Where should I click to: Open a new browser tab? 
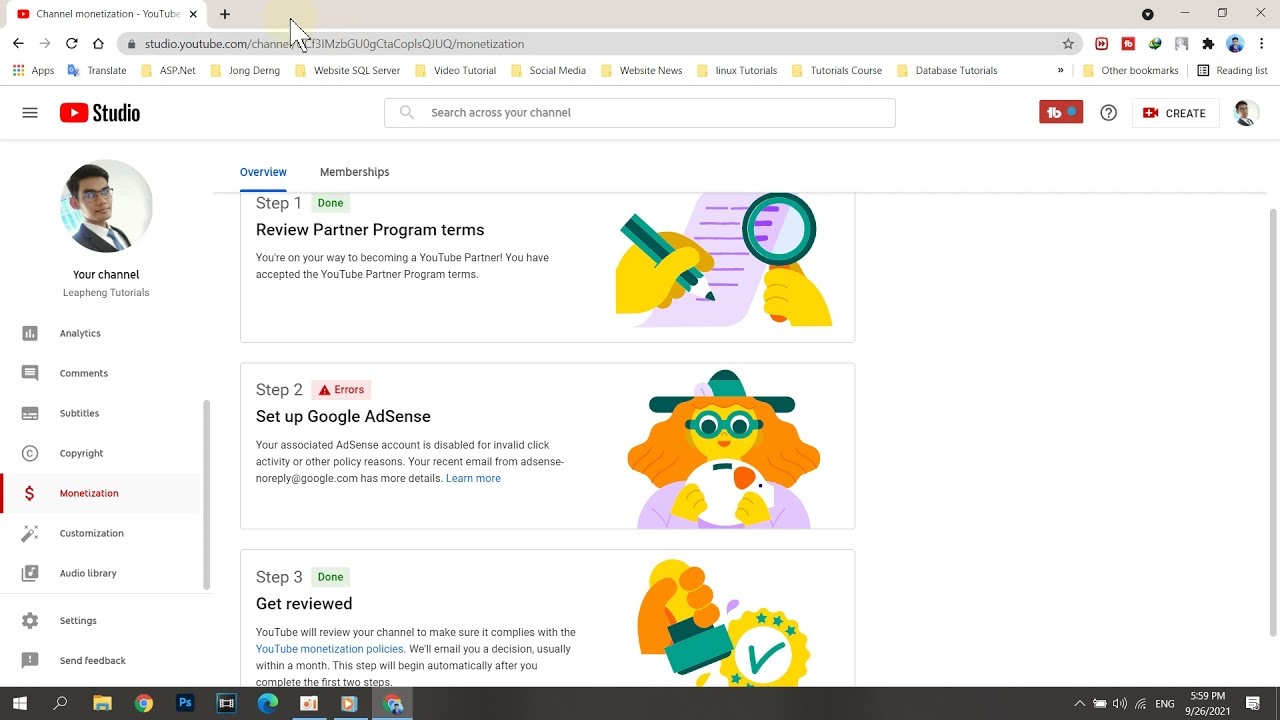coord(225,14)
